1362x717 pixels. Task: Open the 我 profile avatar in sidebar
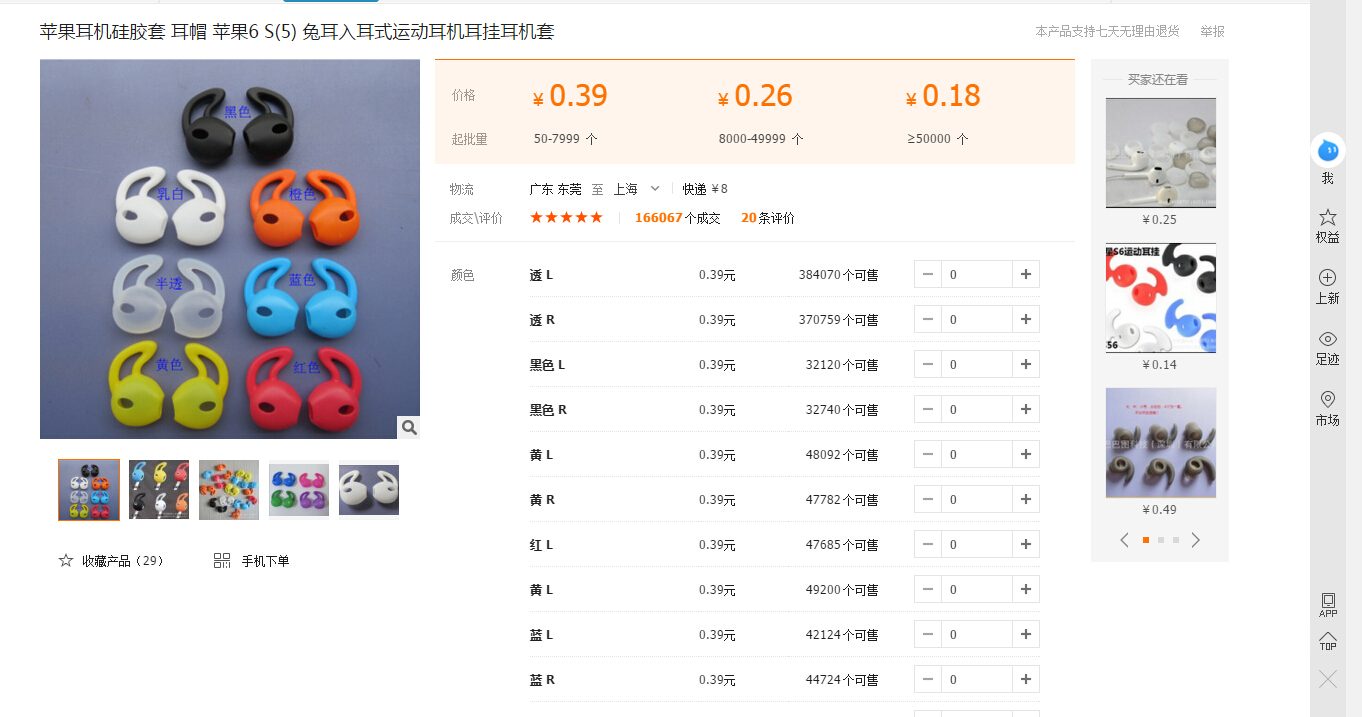point(1328,151)
